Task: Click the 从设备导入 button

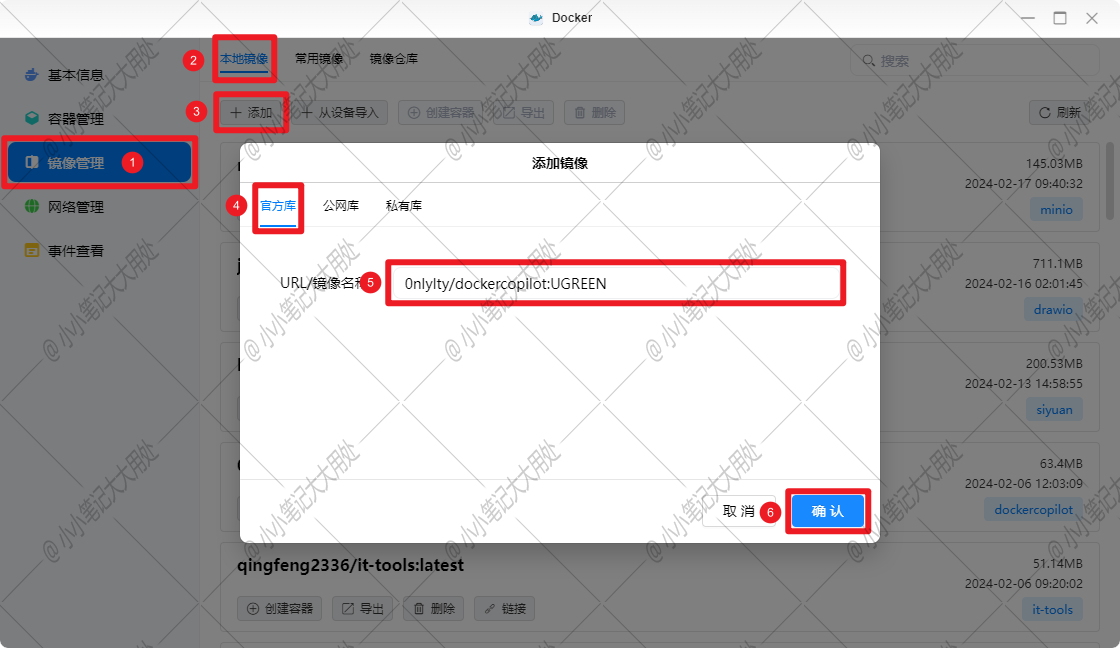Action: click(340, 113)
